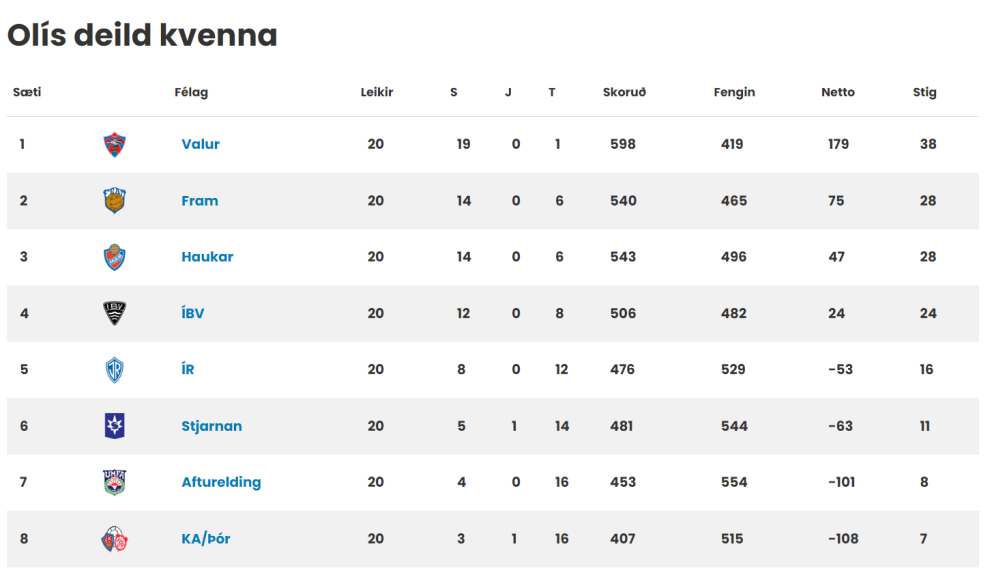Screen dimensions: 992x579
Task: Click the Netto column header
Action: click(837, 92)
